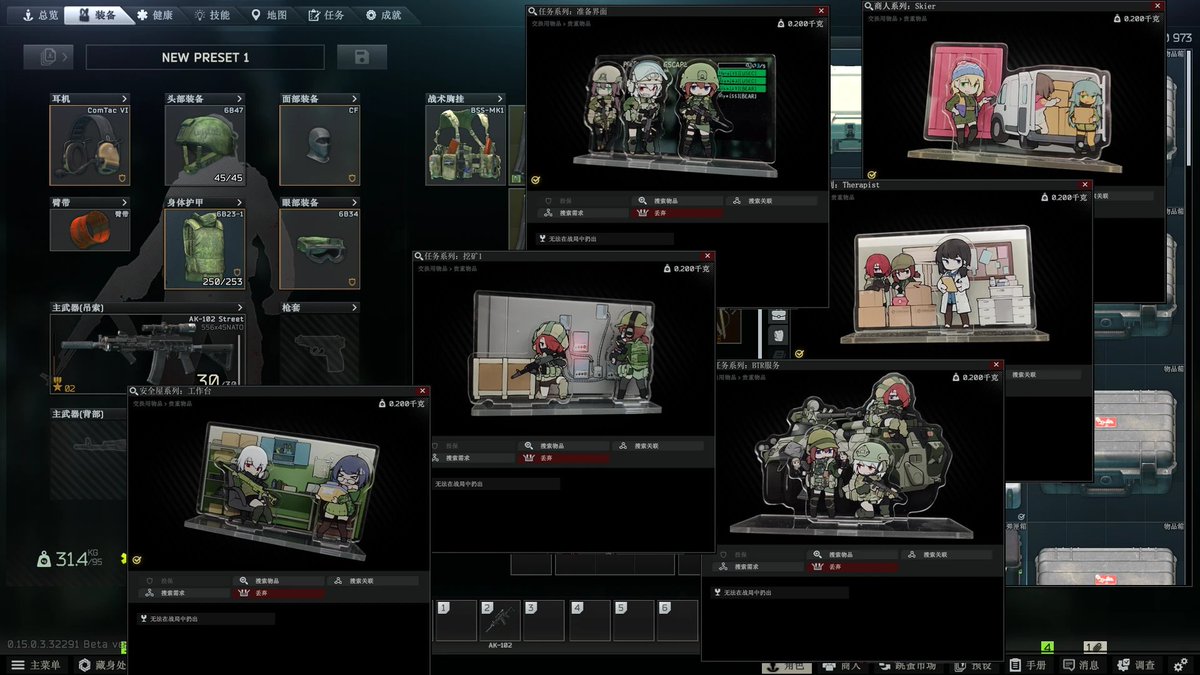Close the 安全屋系列：工作台 inspect window
The width and height of the screenshot is (1200, 675).
tap(422, 390)
